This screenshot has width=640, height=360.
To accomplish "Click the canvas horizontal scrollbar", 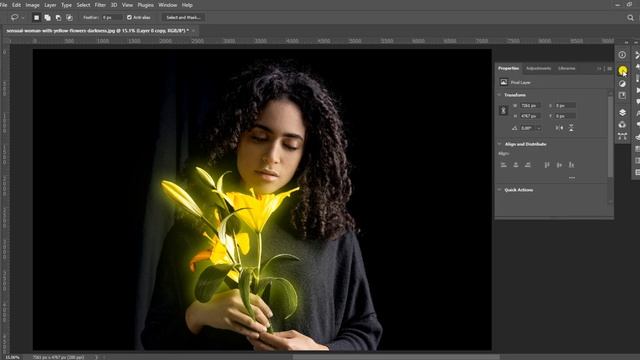I will click(x=396, y=357).
